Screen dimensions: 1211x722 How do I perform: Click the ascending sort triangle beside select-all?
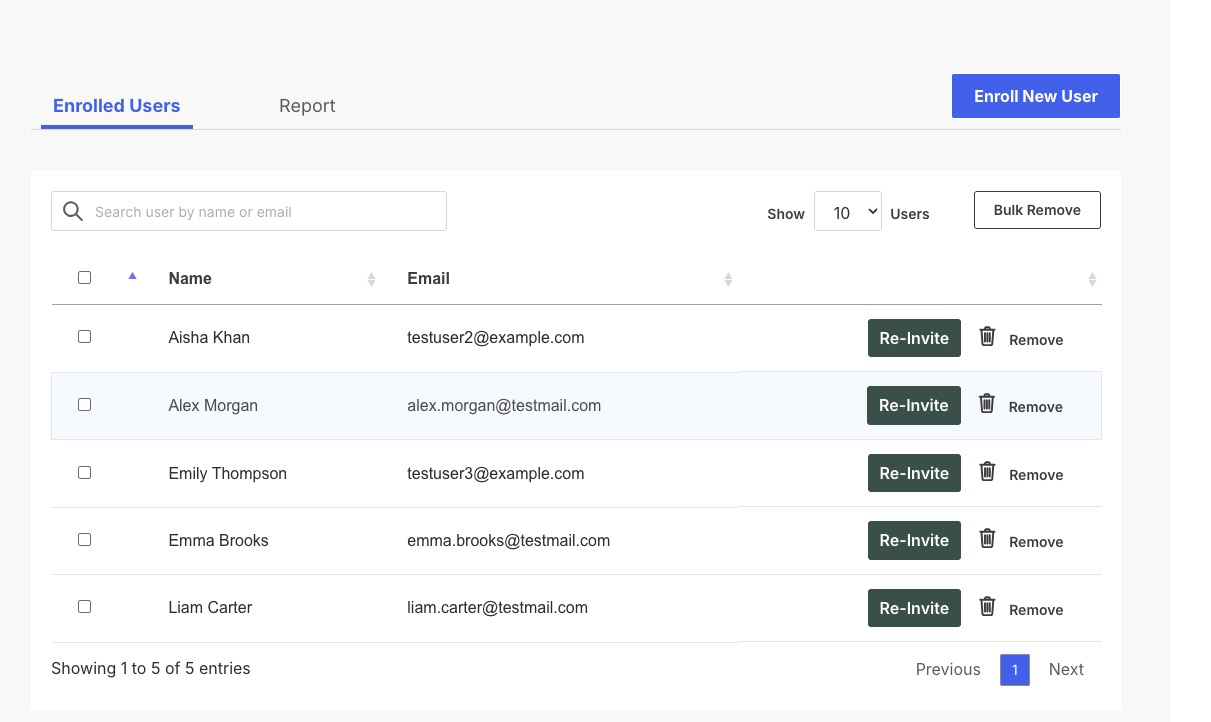click(x=132, y=277)
